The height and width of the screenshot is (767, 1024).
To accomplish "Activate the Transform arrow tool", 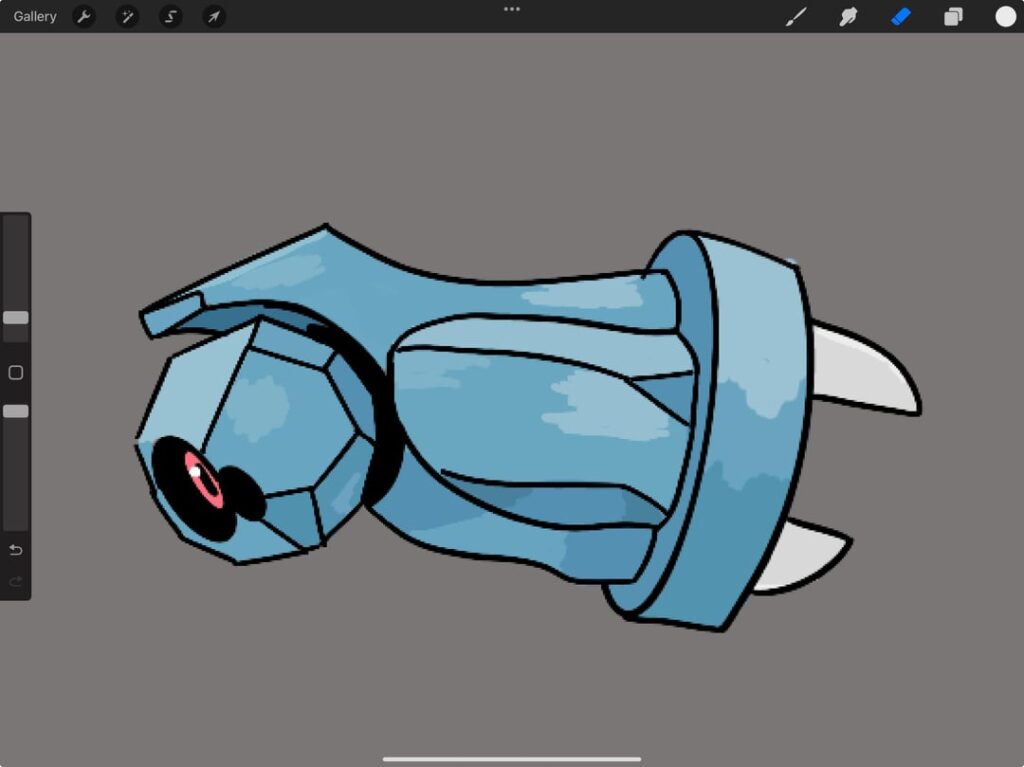I will tap(214, 16).
